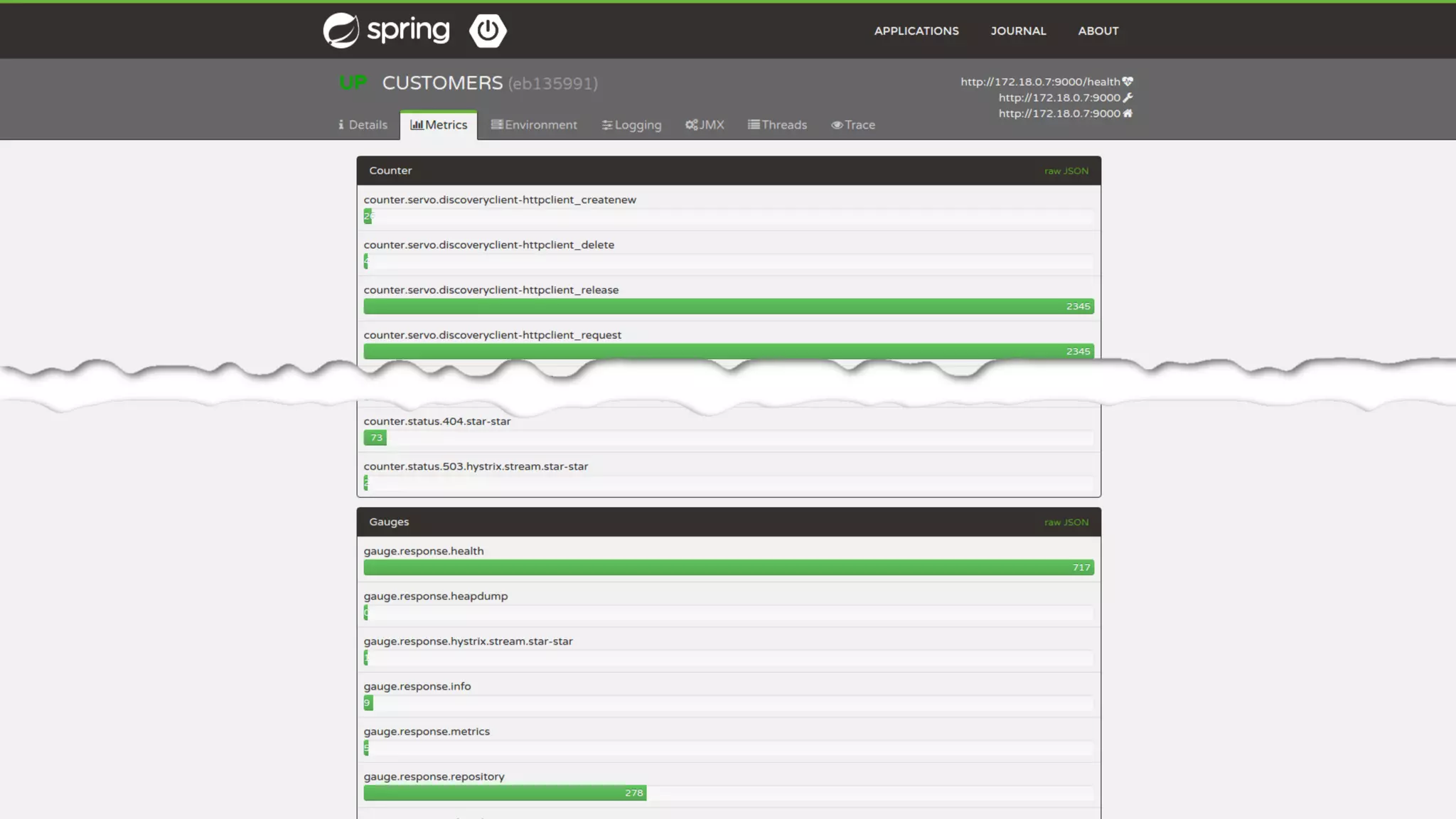Viewport: 1456px width, 819px height.
Task: Open raw JSON for Gauges panel
Action: (x=1066, y=523)
